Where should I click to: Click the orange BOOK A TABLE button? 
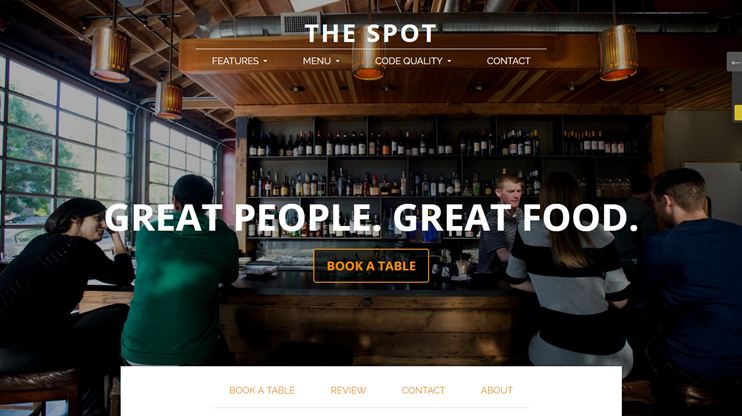tap(371, 266)
